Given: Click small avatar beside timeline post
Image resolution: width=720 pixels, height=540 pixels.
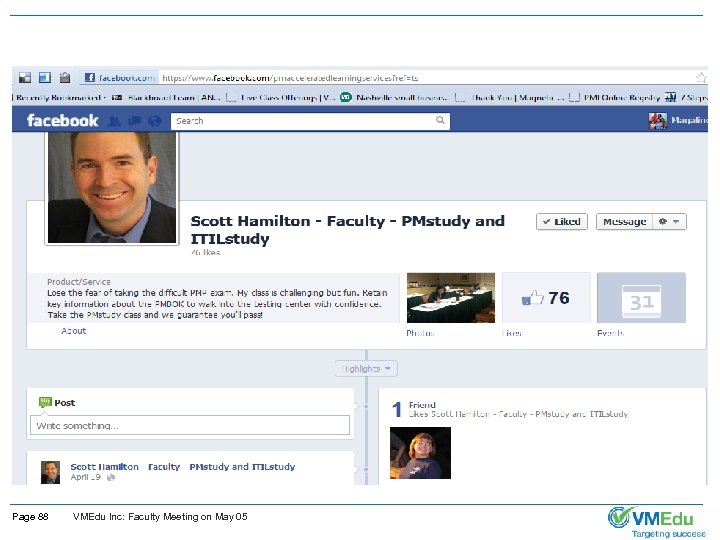Looking at the screenshot, I should click(x=50, y=472).
